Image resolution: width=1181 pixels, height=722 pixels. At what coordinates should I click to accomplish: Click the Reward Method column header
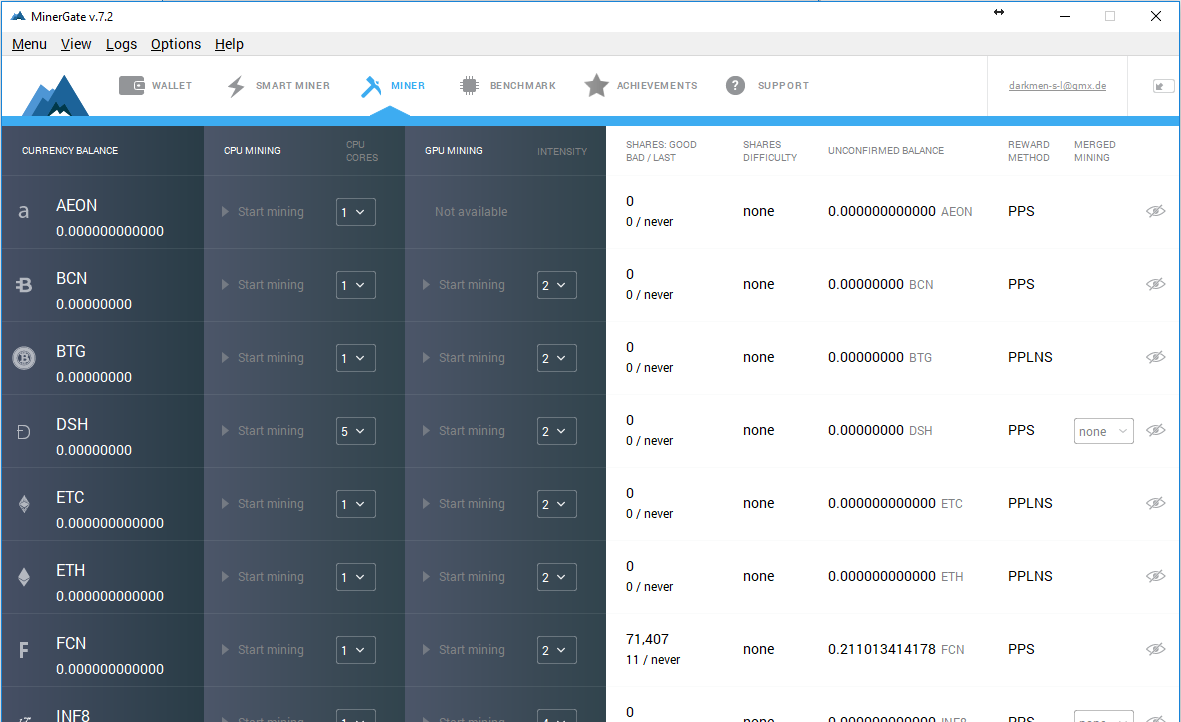(1029, 151)
